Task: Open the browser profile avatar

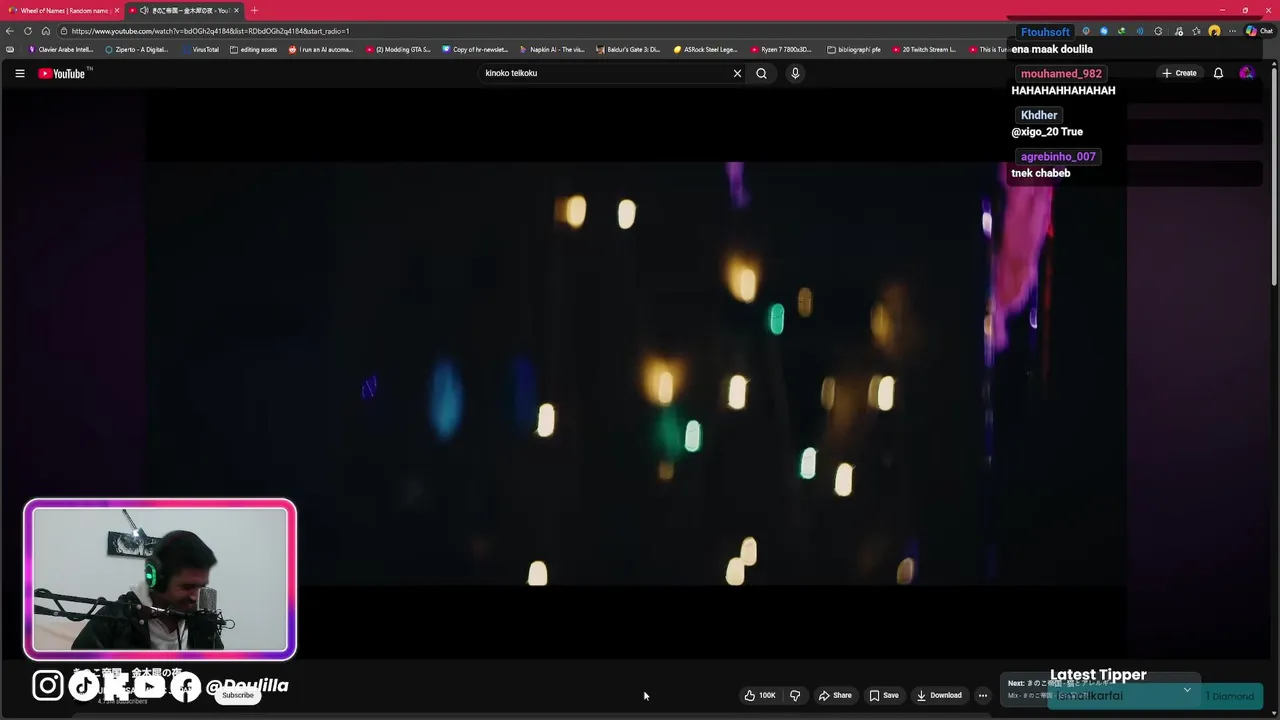Action: coord(1214,31)
